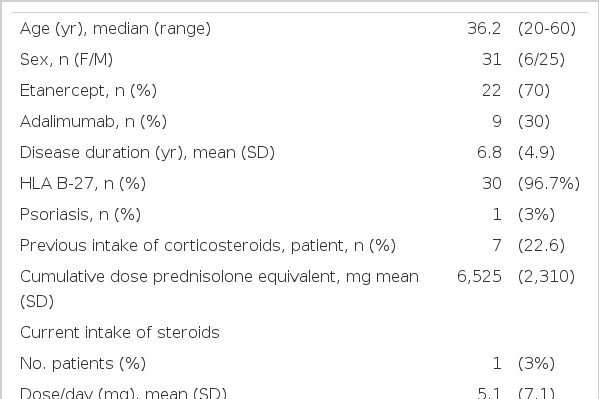Click the 'Psoriasis, n (%)' label
The width and height of the screenshot is (599, 399).
coord(80,214)
